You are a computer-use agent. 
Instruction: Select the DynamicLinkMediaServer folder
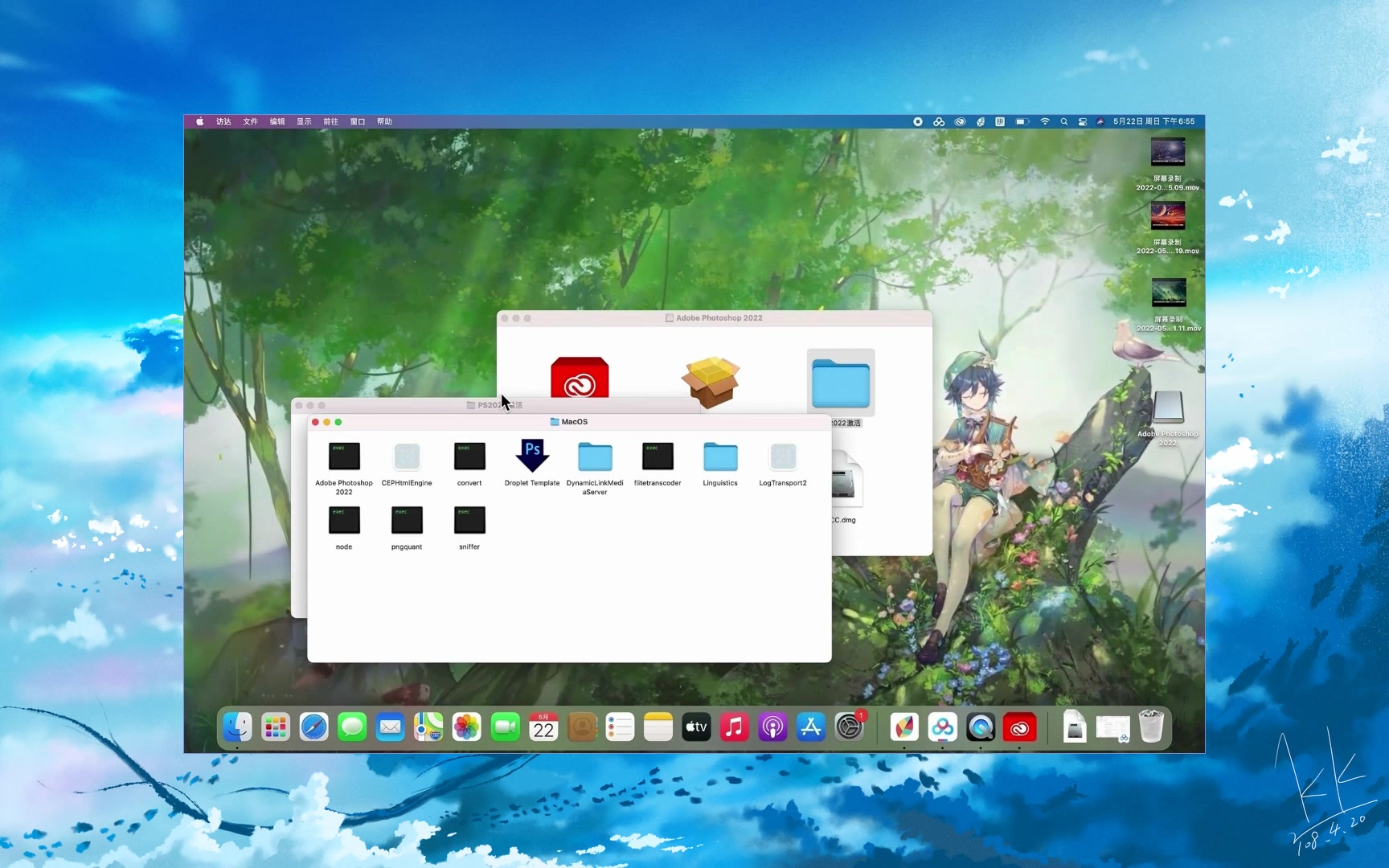595,457
